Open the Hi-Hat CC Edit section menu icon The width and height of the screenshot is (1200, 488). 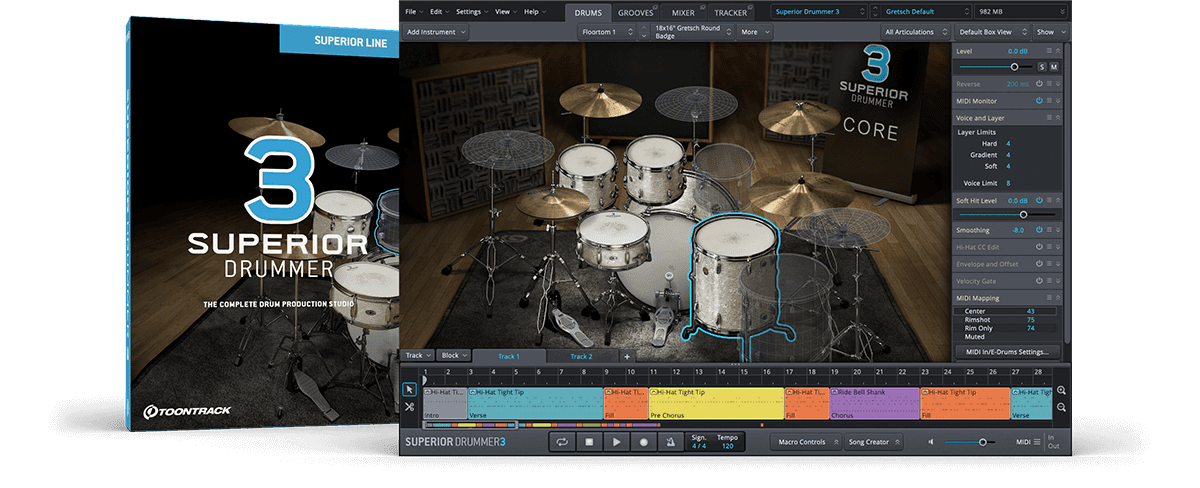1048,247
